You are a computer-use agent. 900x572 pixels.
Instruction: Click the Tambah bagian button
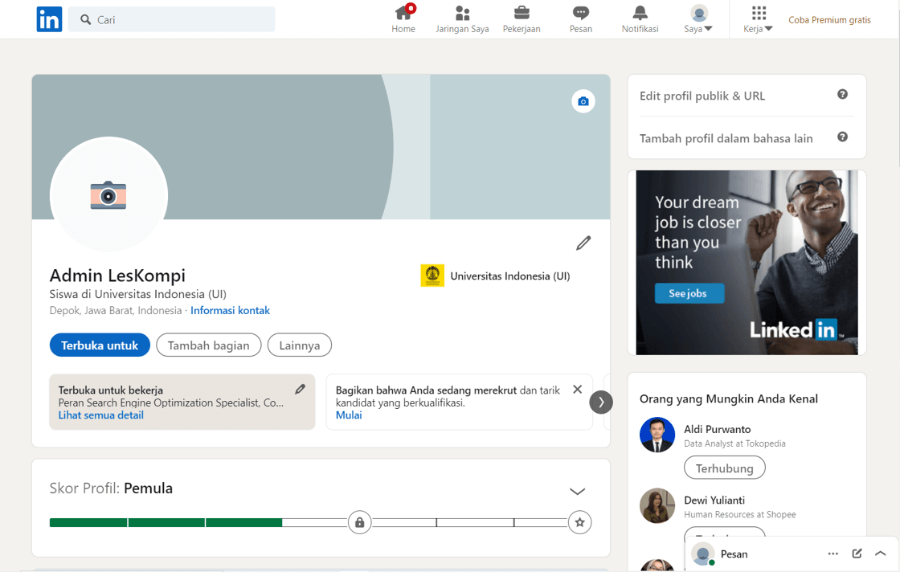pyautogui.click(x=208, y=345)
